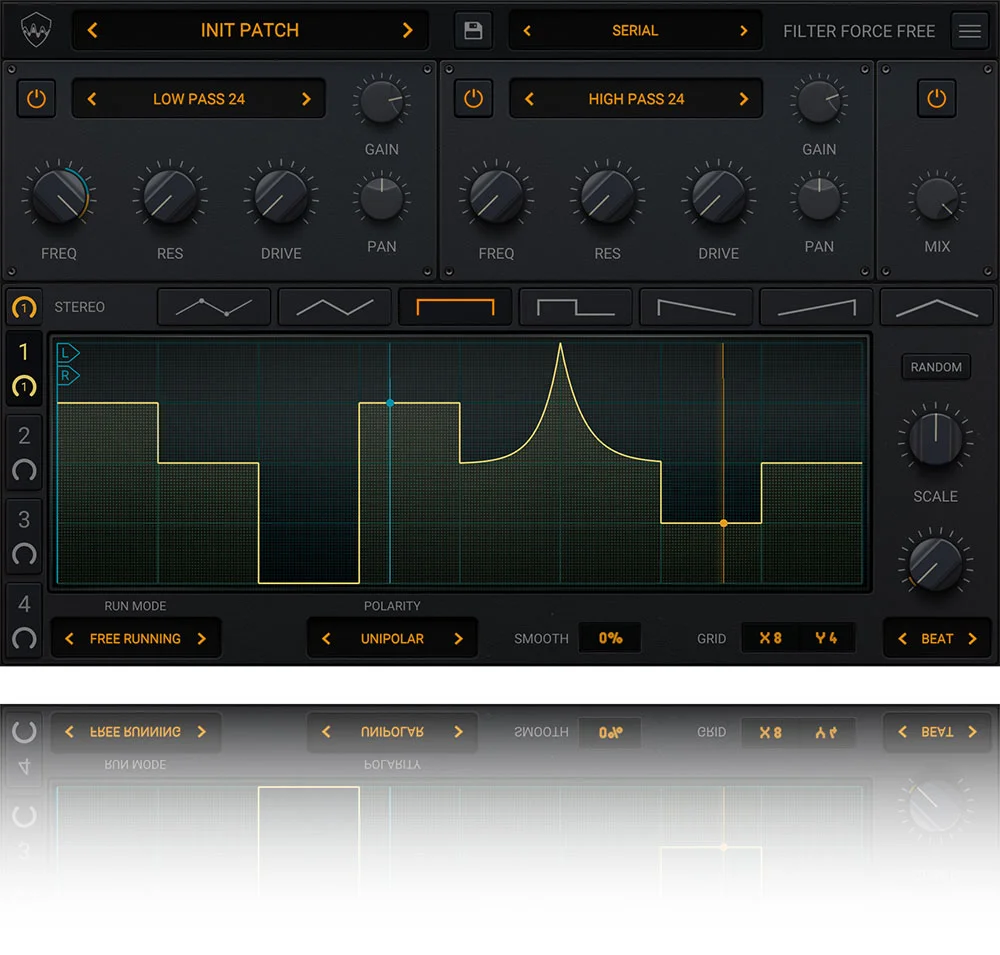1000x955 pixels.
Task: Toggle power for the Low Pass 24 filter
Action: click(36, 99)
